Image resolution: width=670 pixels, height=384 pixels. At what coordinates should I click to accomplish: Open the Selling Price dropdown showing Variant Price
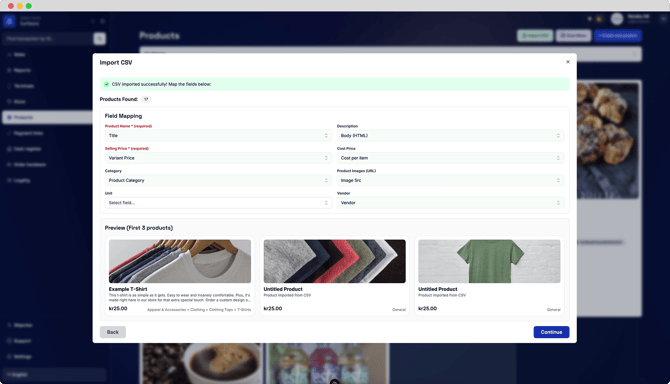click(x=218, y=158)
